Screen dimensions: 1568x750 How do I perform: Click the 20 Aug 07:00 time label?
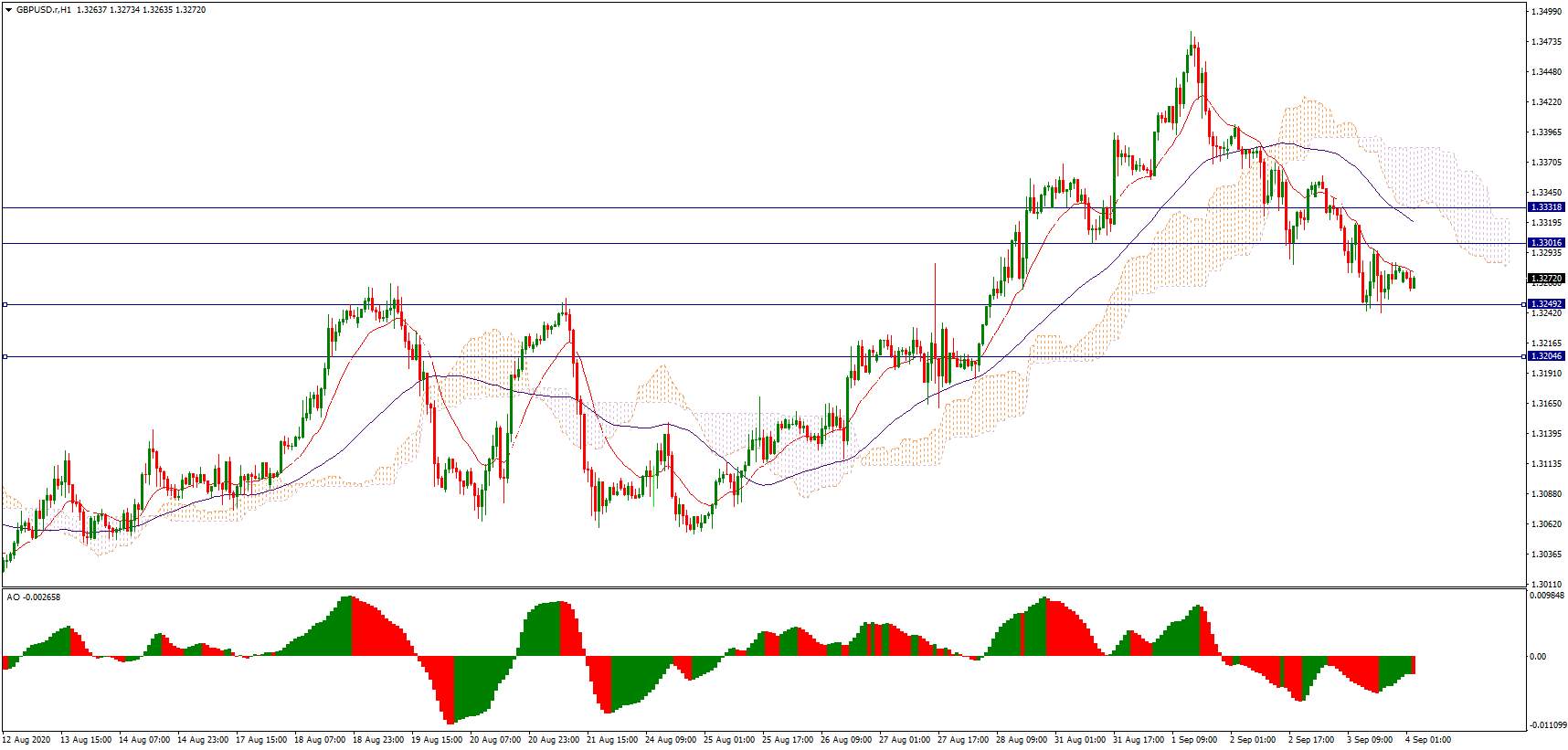pyautogui.click(x=494, y=739)
